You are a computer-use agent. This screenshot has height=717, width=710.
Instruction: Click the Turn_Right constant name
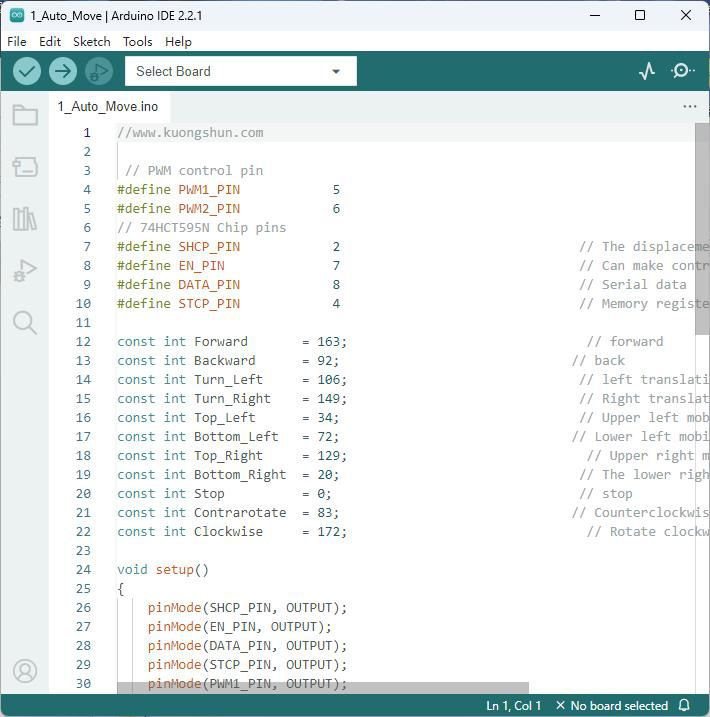232,399
